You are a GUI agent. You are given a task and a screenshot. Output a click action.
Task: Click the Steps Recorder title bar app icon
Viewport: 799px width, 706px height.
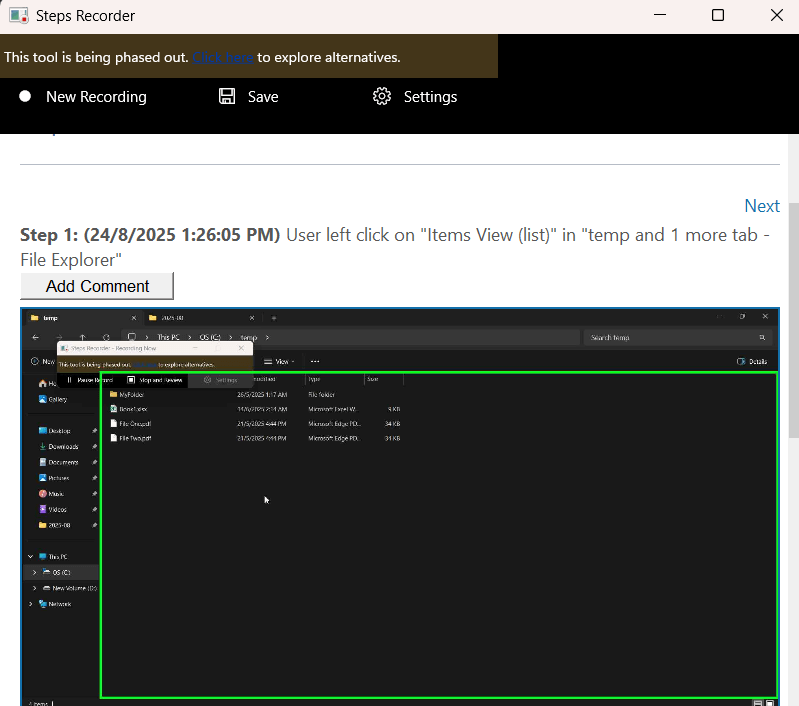pyautogui.click(x=18, y=16)
